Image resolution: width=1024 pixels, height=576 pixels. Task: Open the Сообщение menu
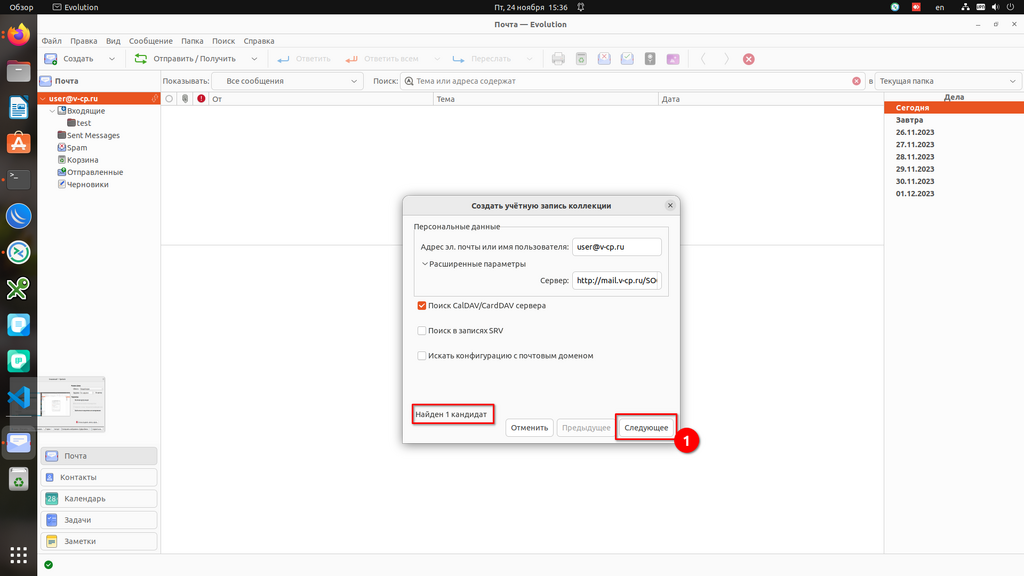click(x=151, y=41)
